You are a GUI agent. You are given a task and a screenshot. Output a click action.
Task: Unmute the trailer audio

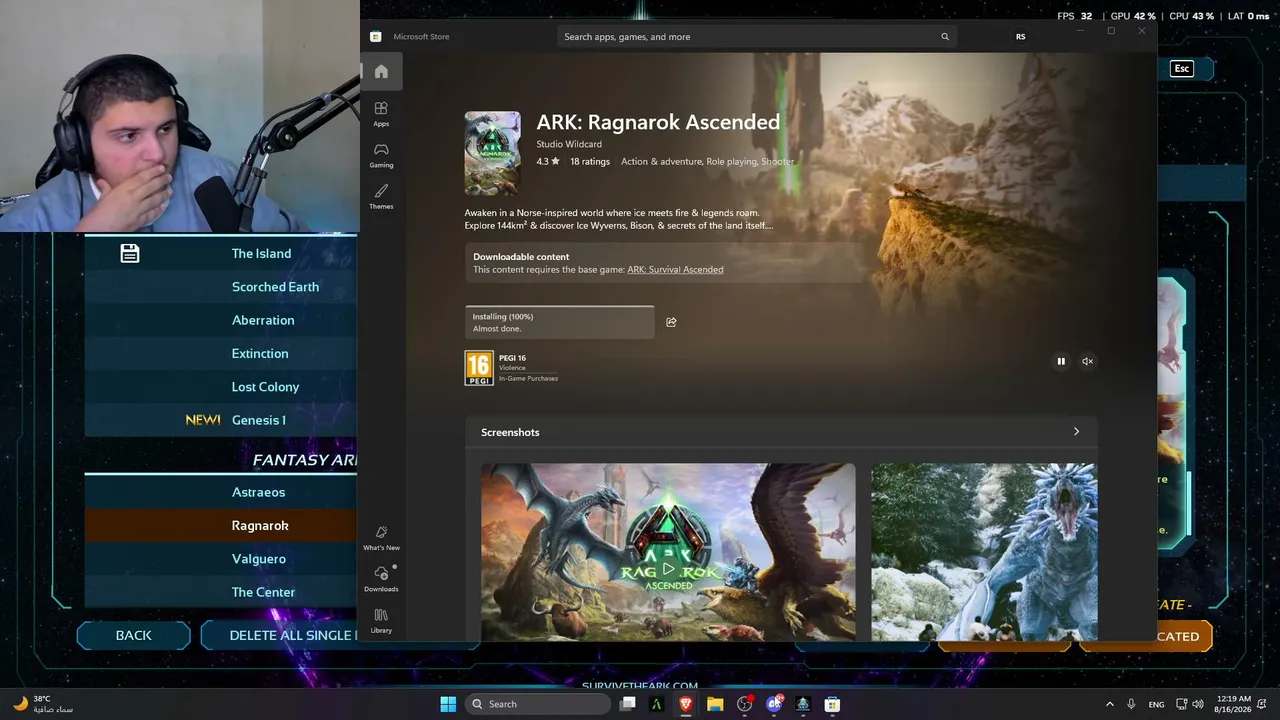pyautogui.click(x=1088, y=361)
